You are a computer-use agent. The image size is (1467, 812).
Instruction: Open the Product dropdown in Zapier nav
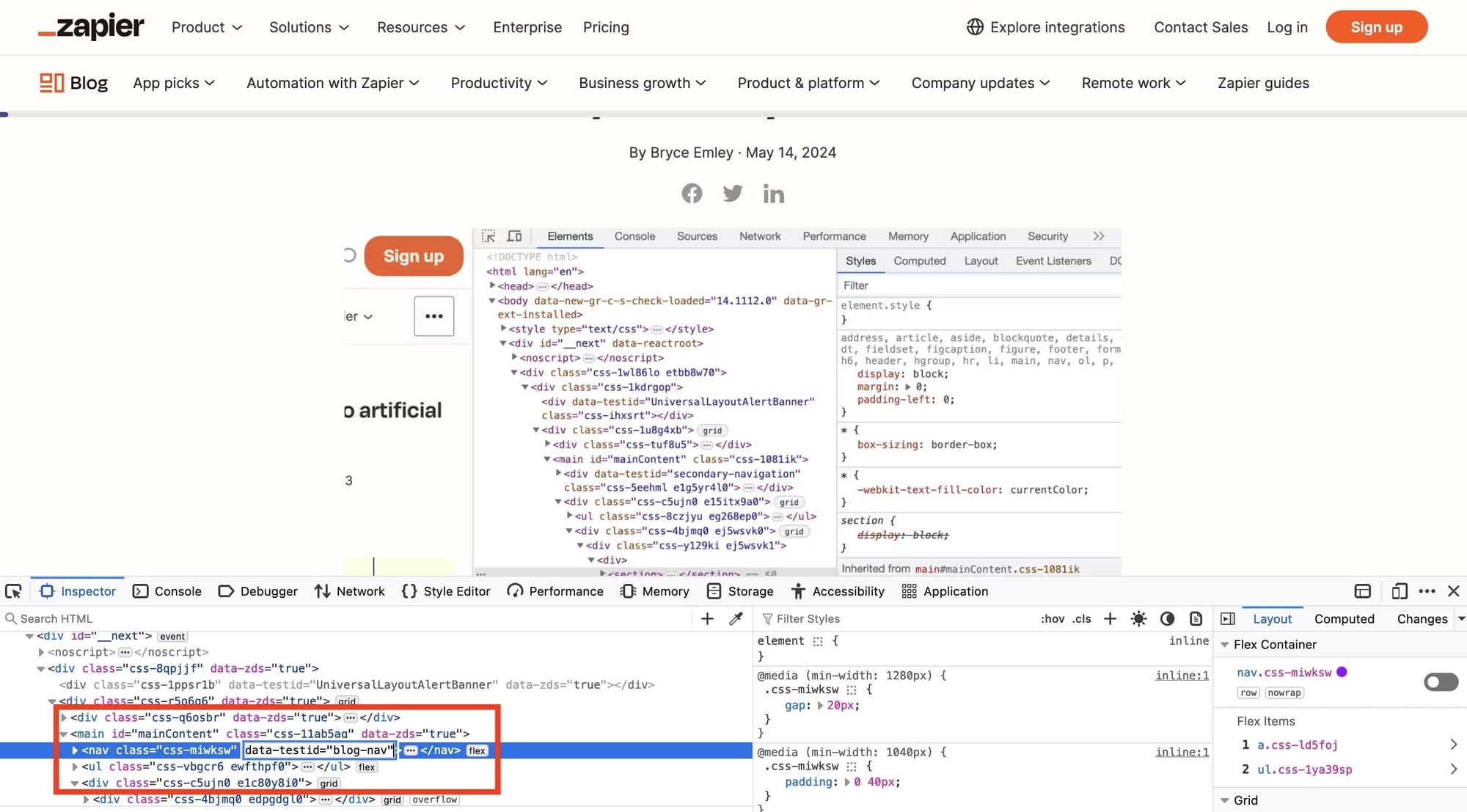tap(206, 27)
